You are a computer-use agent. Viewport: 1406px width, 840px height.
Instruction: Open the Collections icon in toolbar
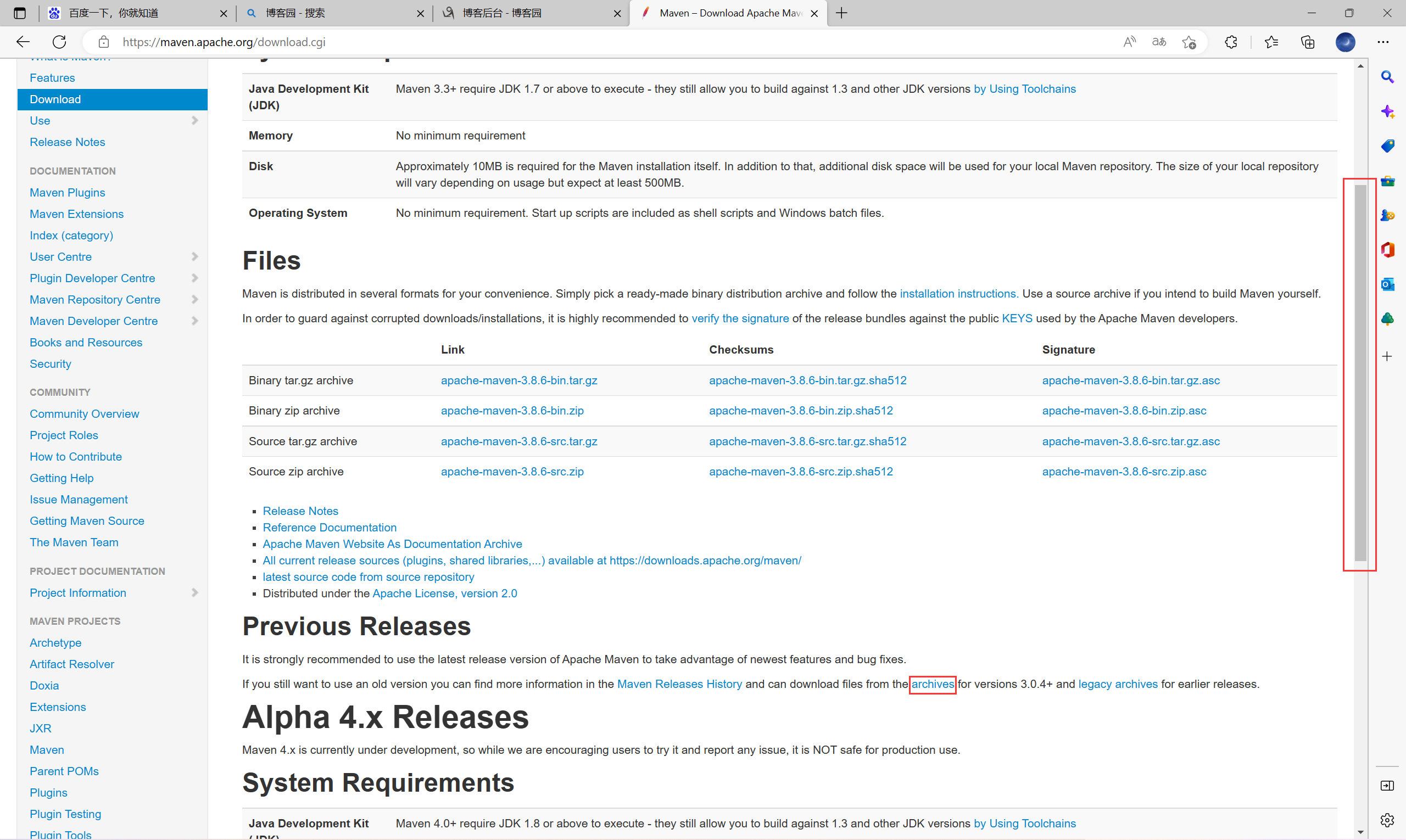(1308, 42)
